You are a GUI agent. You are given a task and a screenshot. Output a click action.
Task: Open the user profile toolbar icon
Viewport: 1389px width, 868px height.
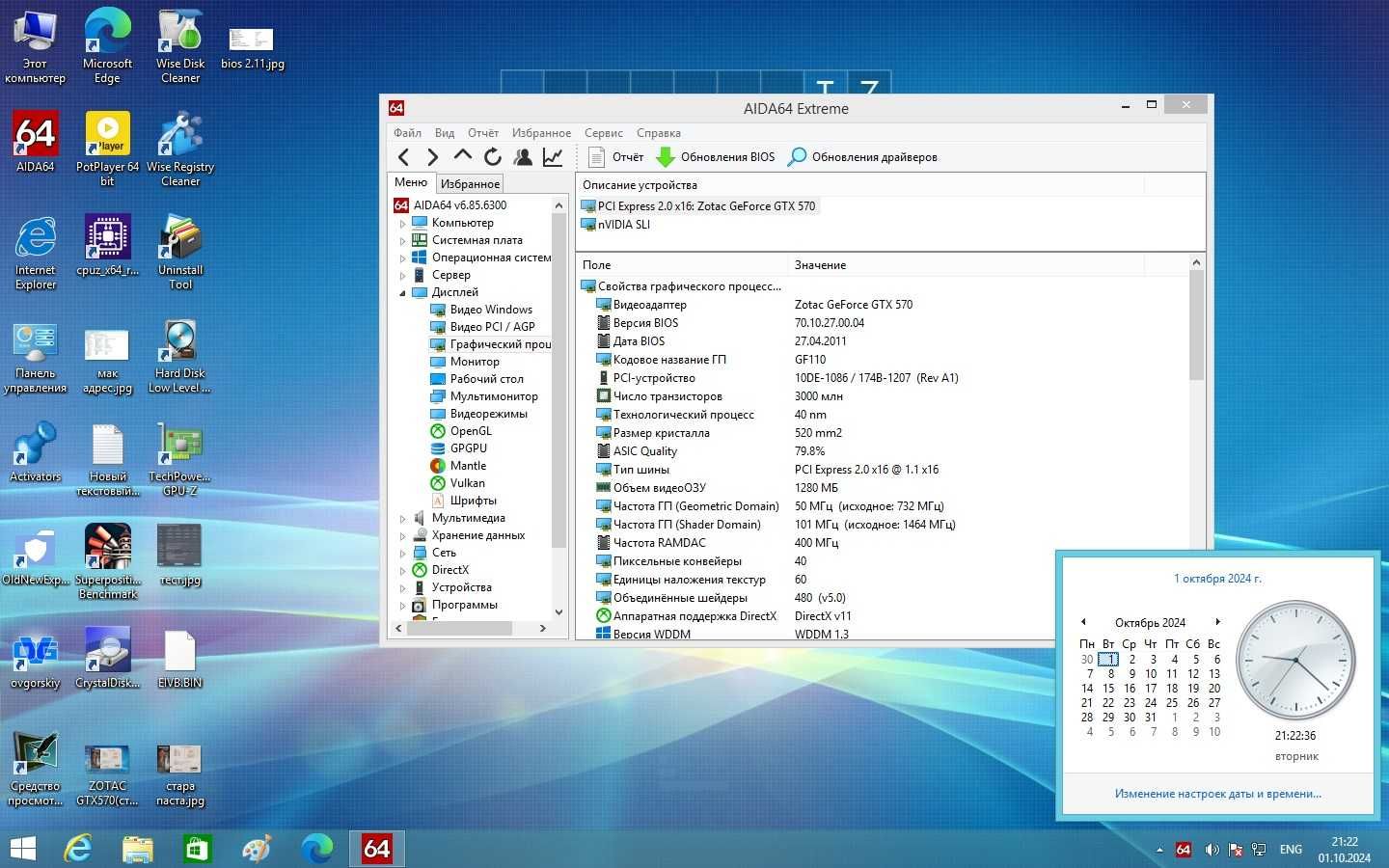click(523, 156)
